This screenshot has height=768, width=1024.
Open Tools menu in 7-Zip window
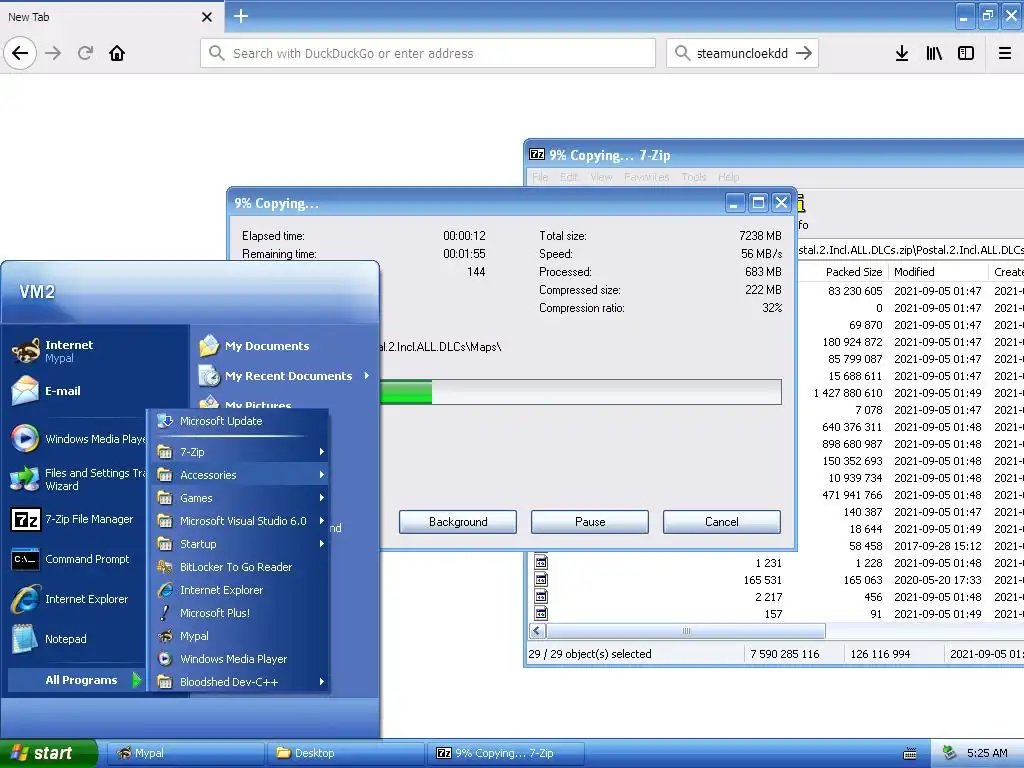pos(694,177)
